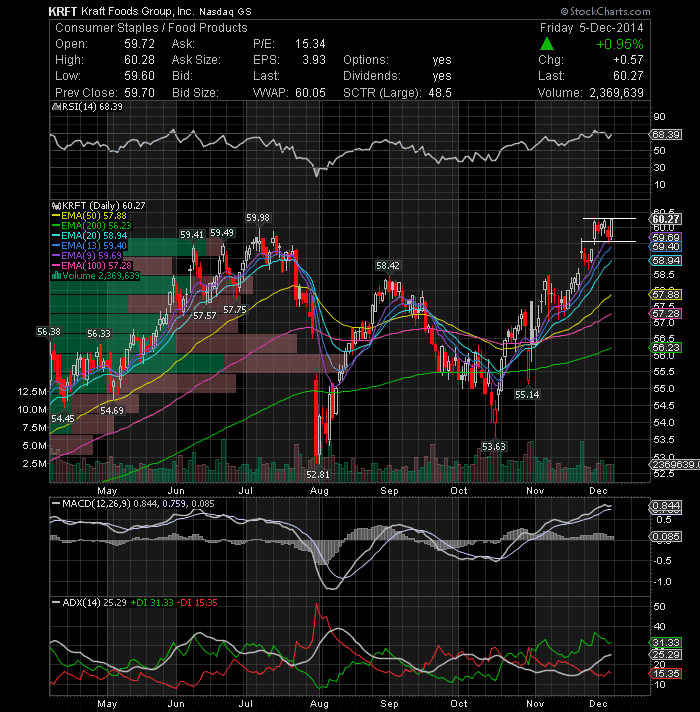Click the 2369639 volume tag on right axis
The image size is (700, 712).
(x=675, y=465)
